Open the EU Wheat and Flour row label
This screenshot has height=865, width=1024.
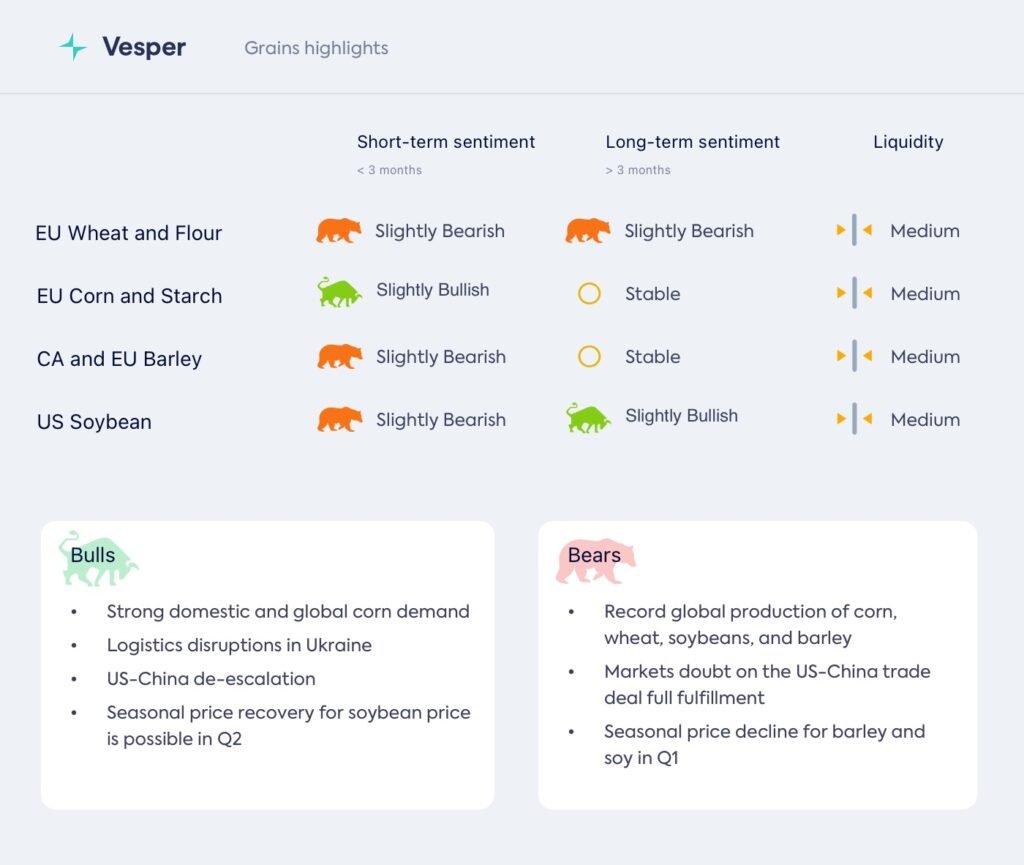[129, 233]
